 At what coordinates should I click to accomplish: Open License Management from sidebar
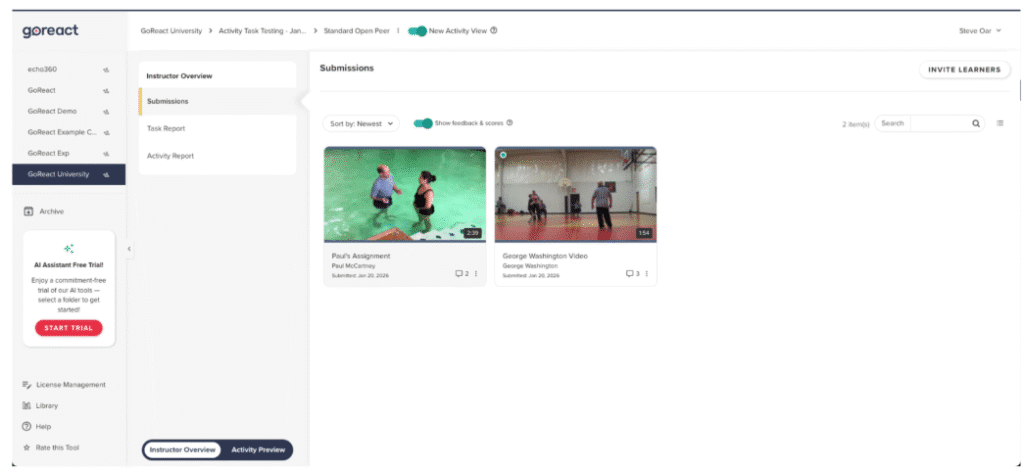[64, 384]
